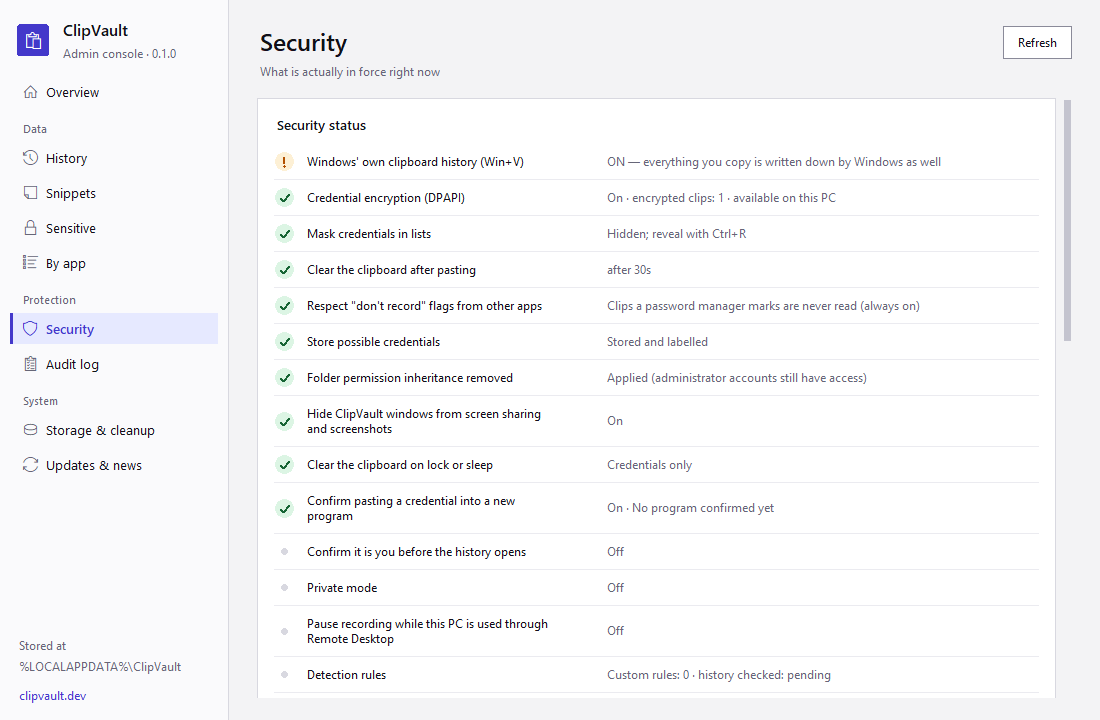
Task: Click the History clock icon
Action: click(x=30, y=158)
